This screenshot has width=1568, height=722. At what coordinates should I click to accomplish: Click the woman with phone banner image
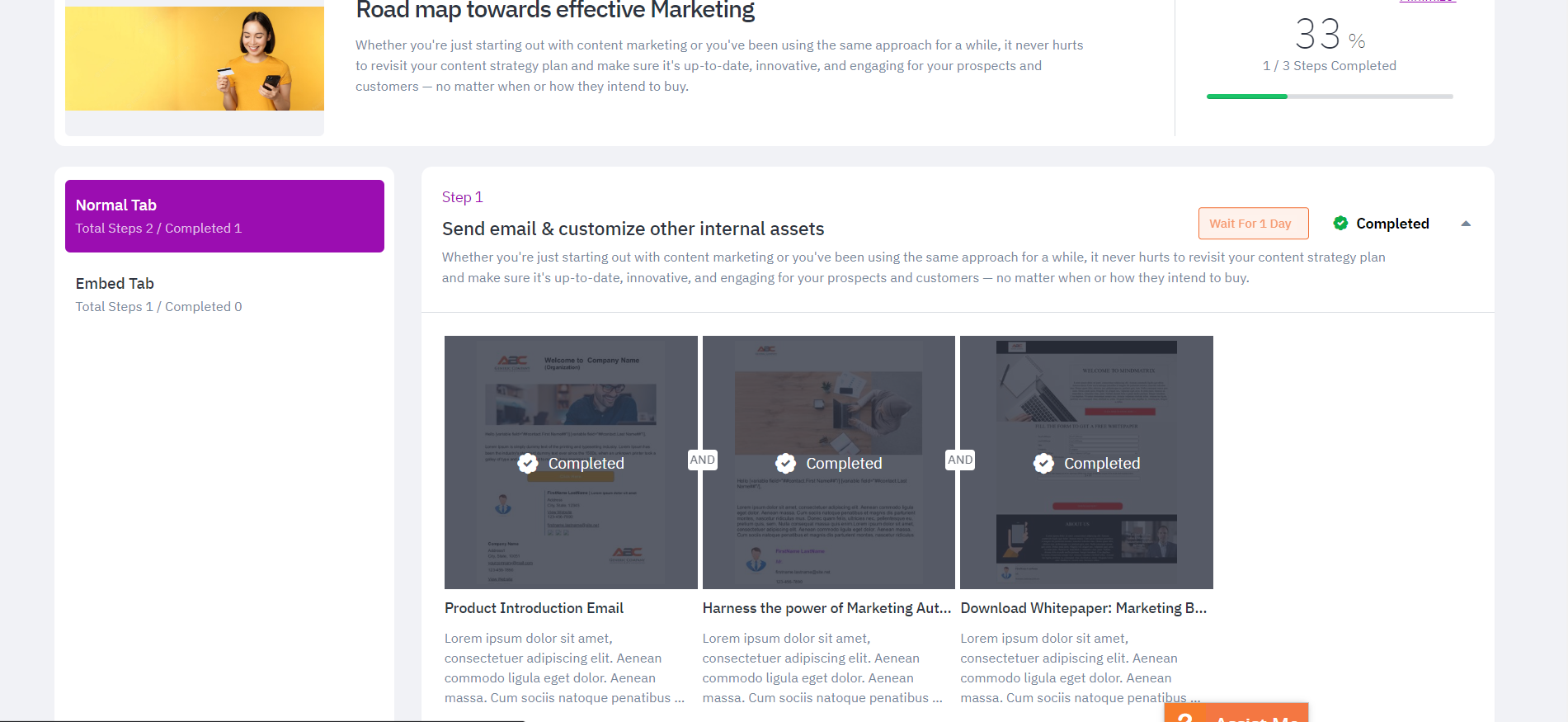coord(195,59)
